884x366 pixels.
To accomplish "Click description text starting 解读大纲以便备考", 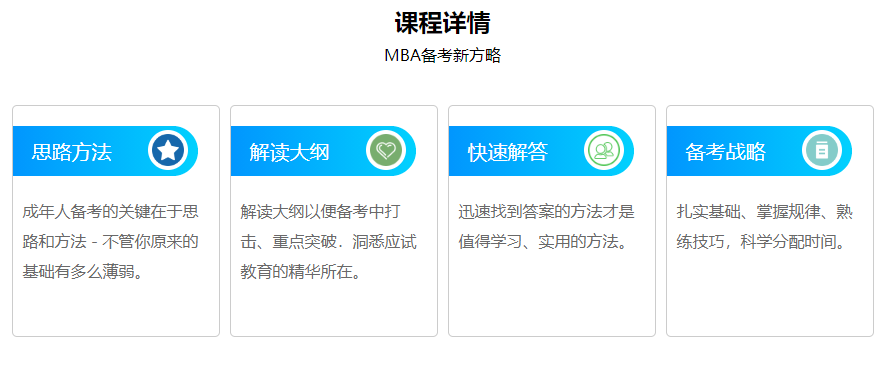I will point(329,242).
